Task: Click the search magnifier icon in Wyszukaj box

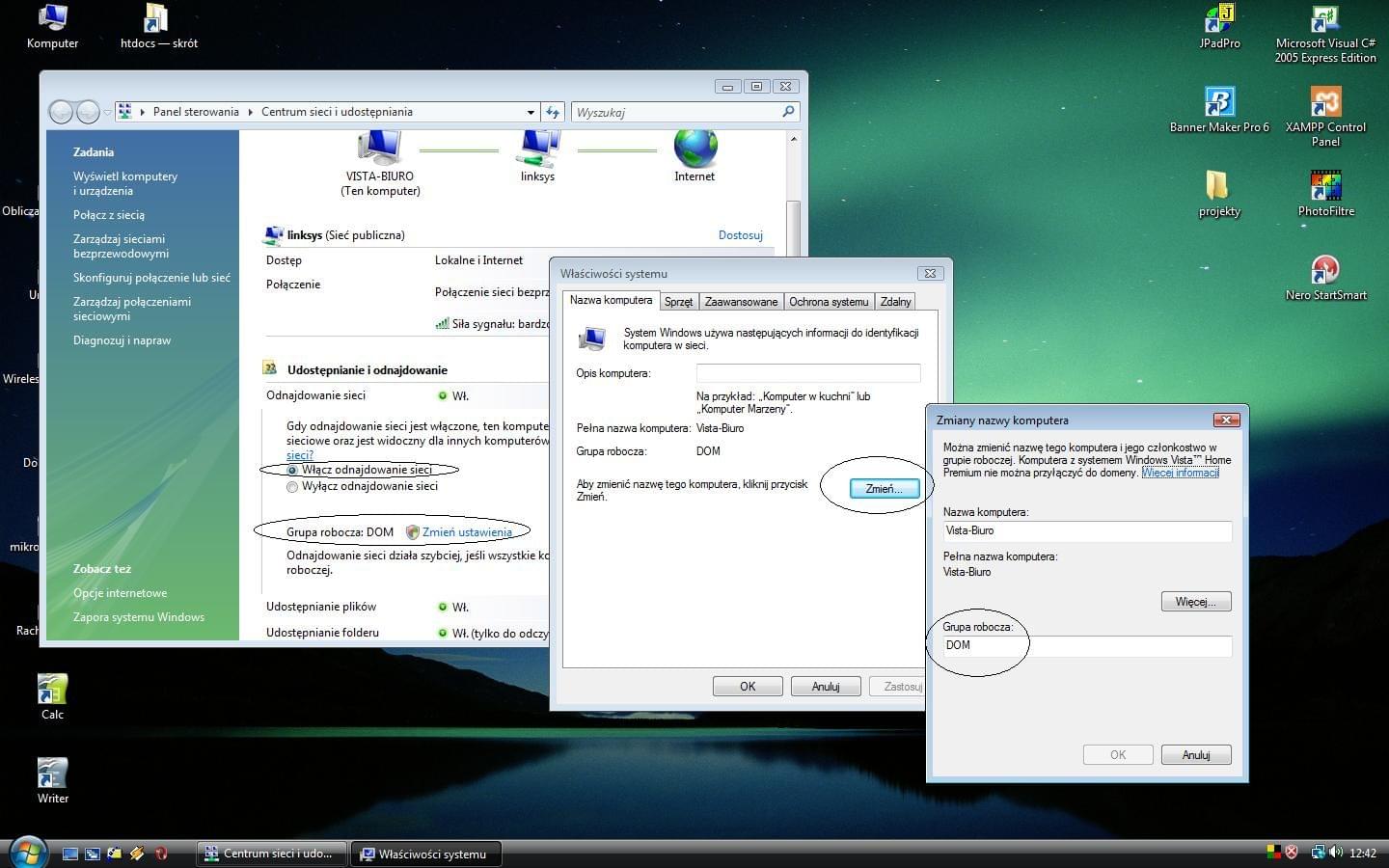Action: pos(788,112)
